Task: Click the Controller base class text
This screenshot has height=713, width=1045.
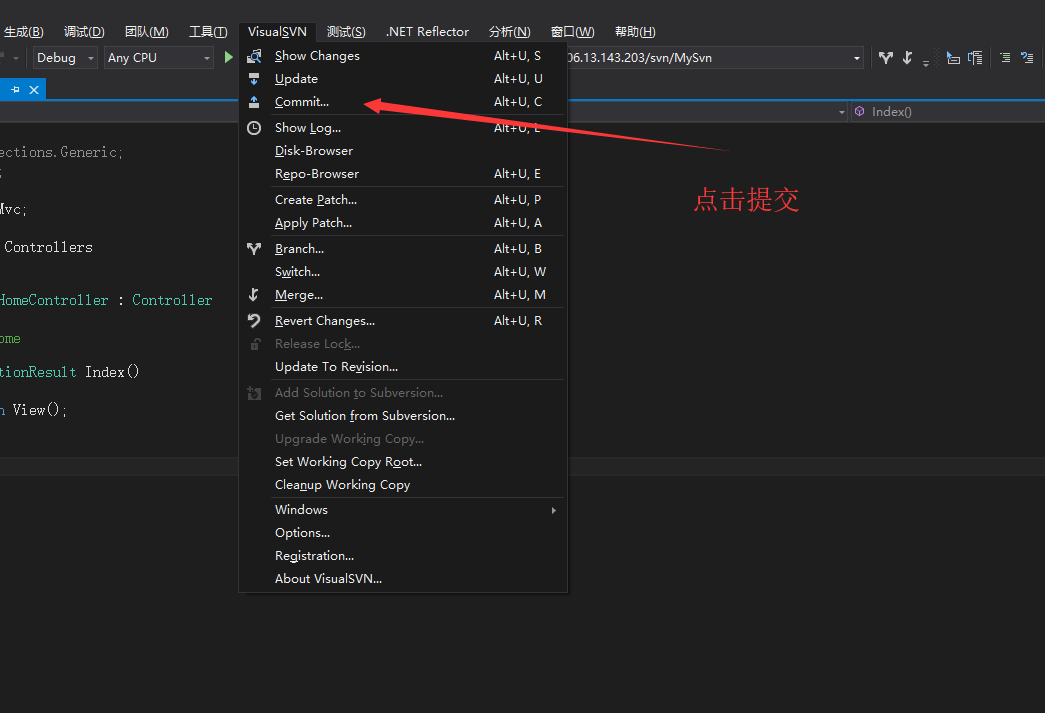Action: coord(172,301)
